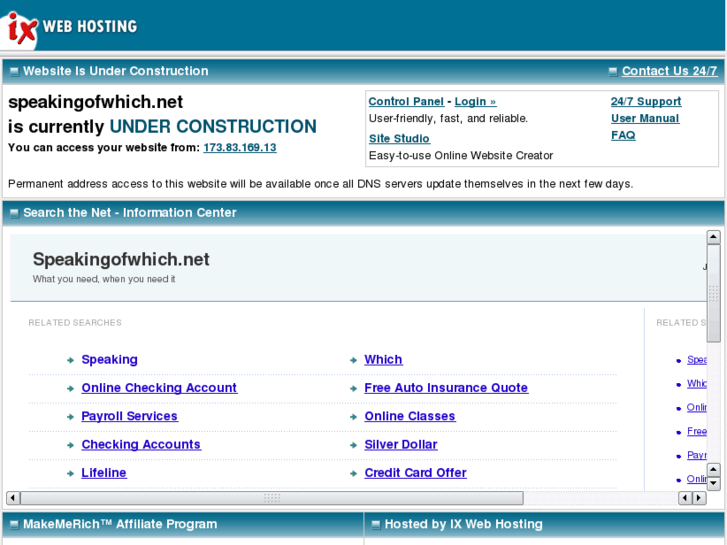Open the Site Studio link
This screenshot has width=727, height=545.
(399, 138)
